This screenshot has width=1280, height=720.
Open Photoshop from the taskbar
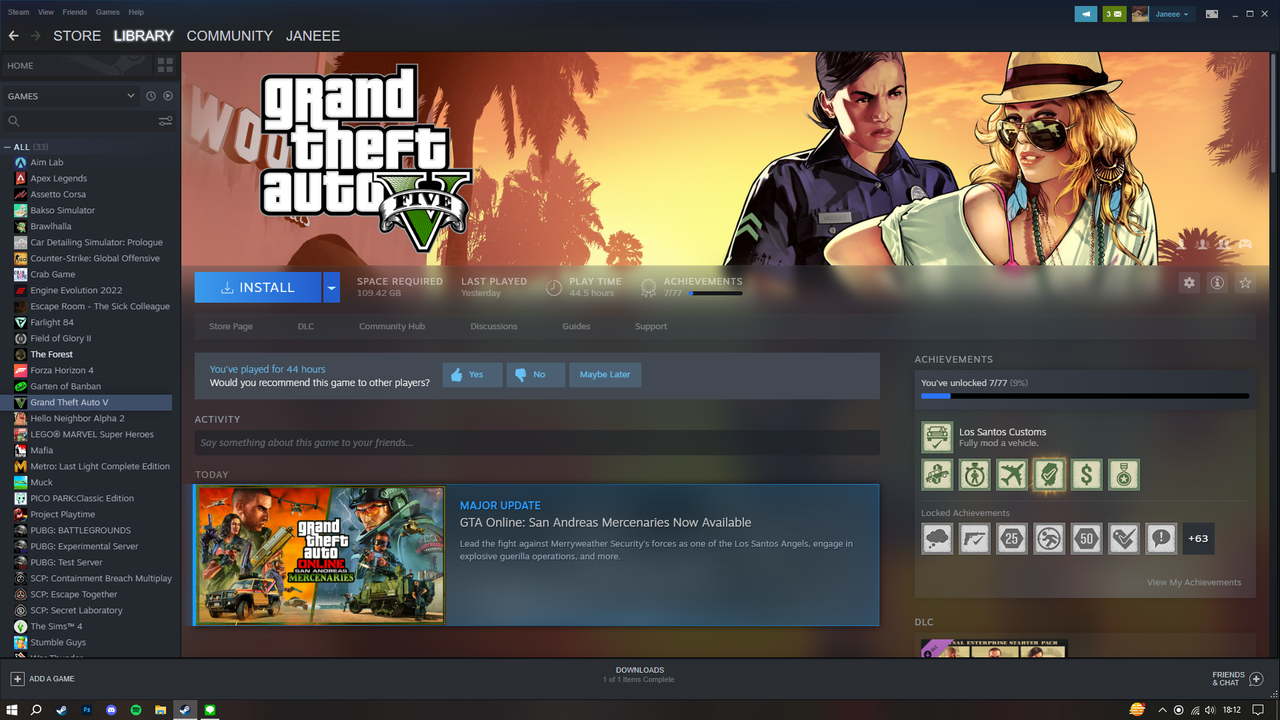(86, 710)
